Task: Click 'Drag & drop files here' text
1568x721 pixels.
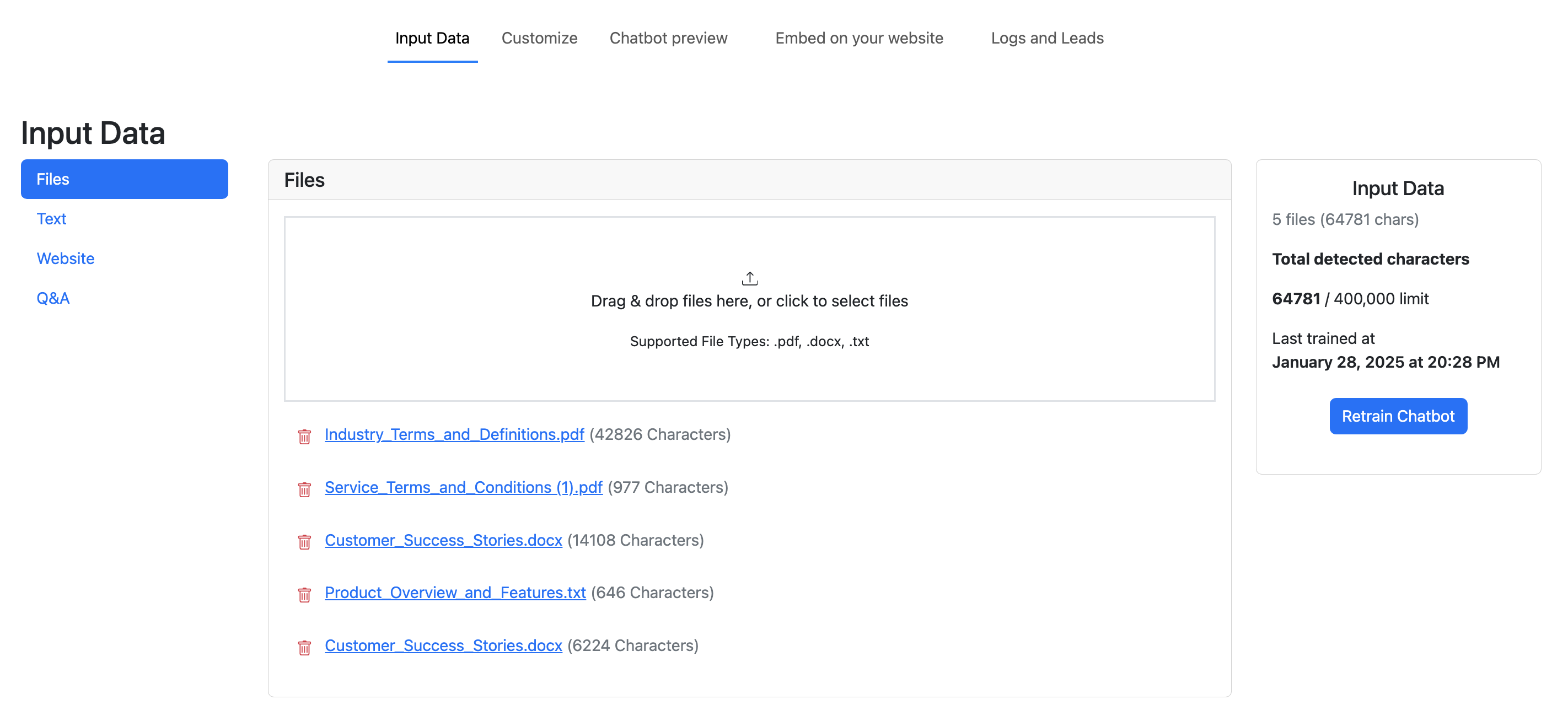Action: (x=749, y=301)
